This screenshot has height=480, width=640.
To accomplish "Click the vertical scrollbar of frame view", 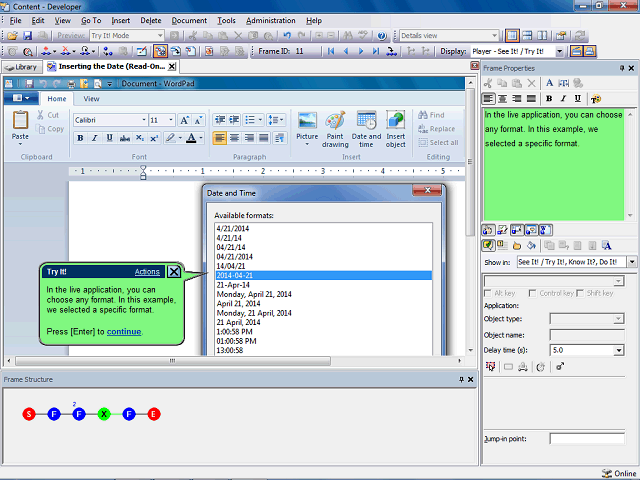I will click(x=470, y=163).
